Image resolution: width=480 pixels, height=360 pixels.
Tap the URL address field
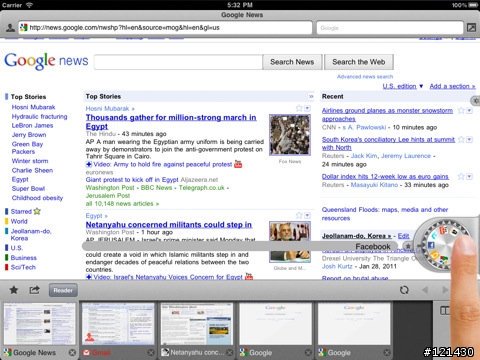pyautogui.click(x=166, y=28)
